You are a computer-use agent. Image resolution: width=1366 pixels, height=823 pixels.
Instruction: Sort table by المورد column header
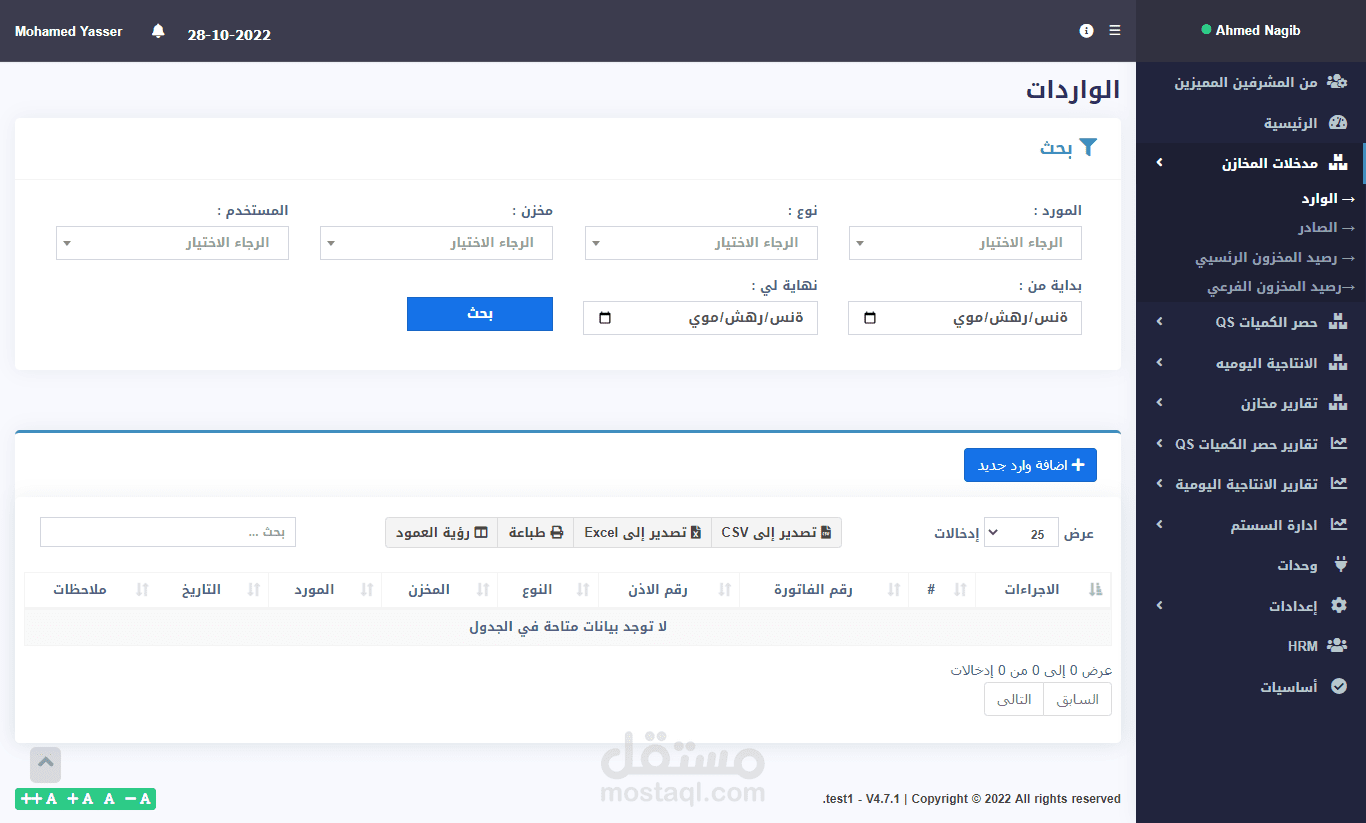tap(325, 590)
